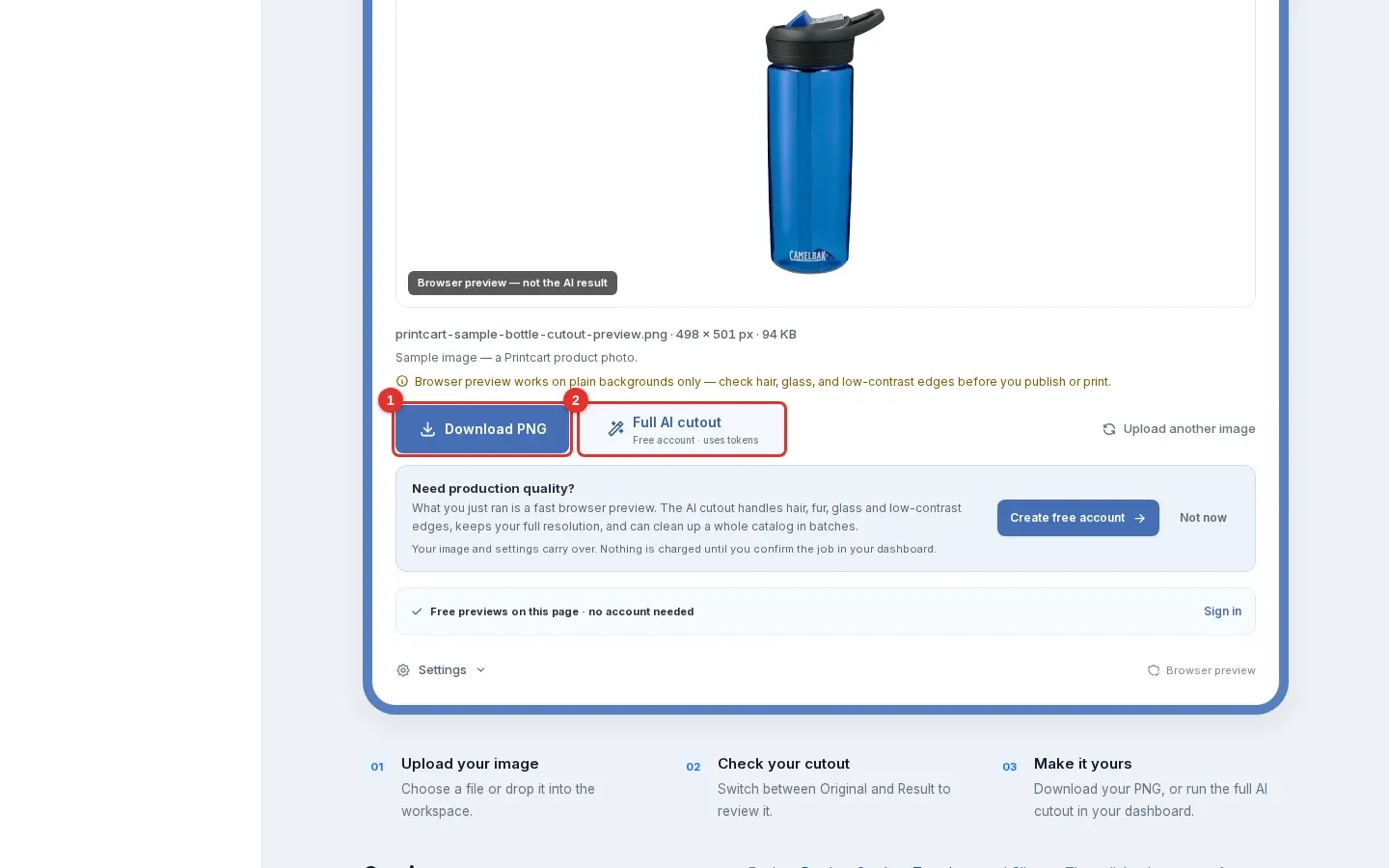
Task: Click the Settings gear icon
Action: (403, 670)
